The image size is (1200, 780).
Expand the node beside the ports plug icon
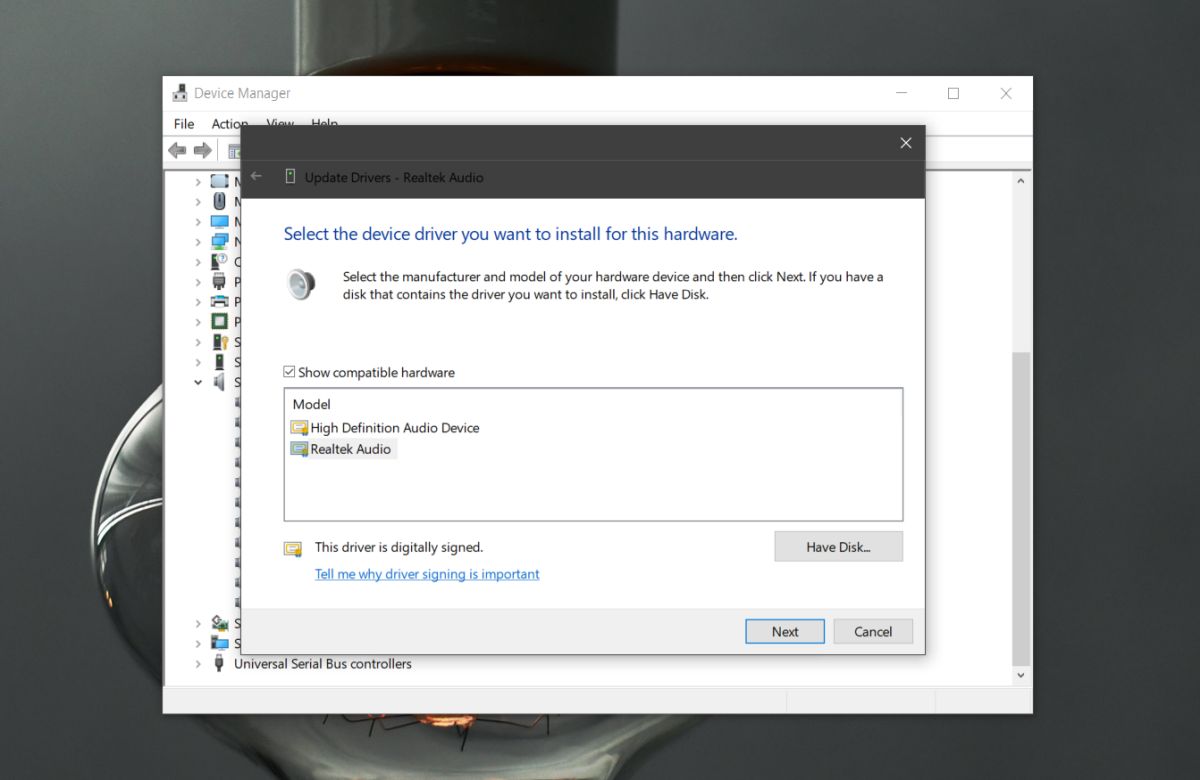coord(198,282)
